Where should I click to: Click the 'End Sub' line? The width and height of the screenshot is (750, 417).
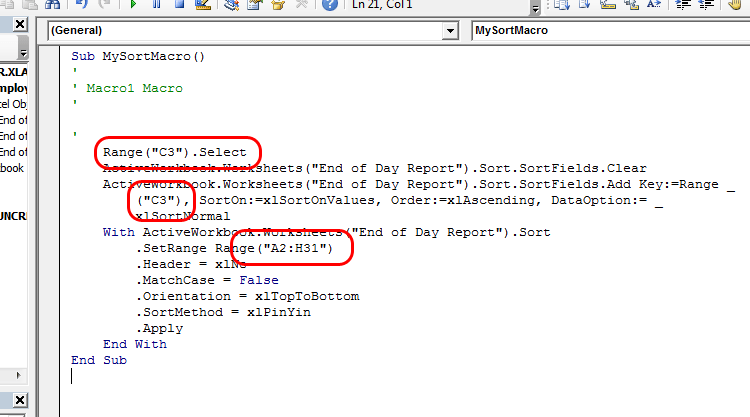pos(99,360)
